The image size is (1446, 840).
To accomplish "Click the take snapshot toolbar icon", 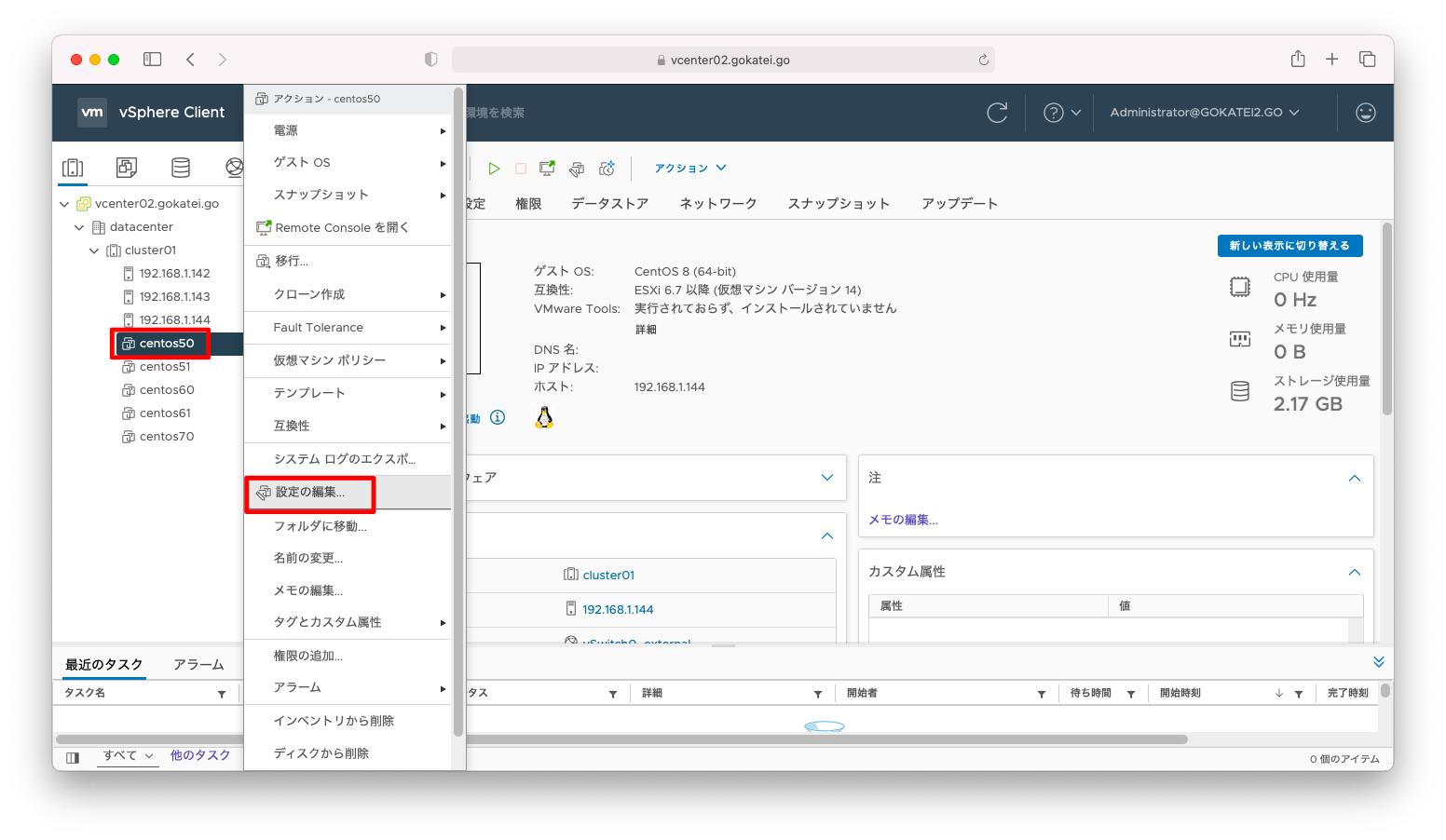I will [607, 169].
